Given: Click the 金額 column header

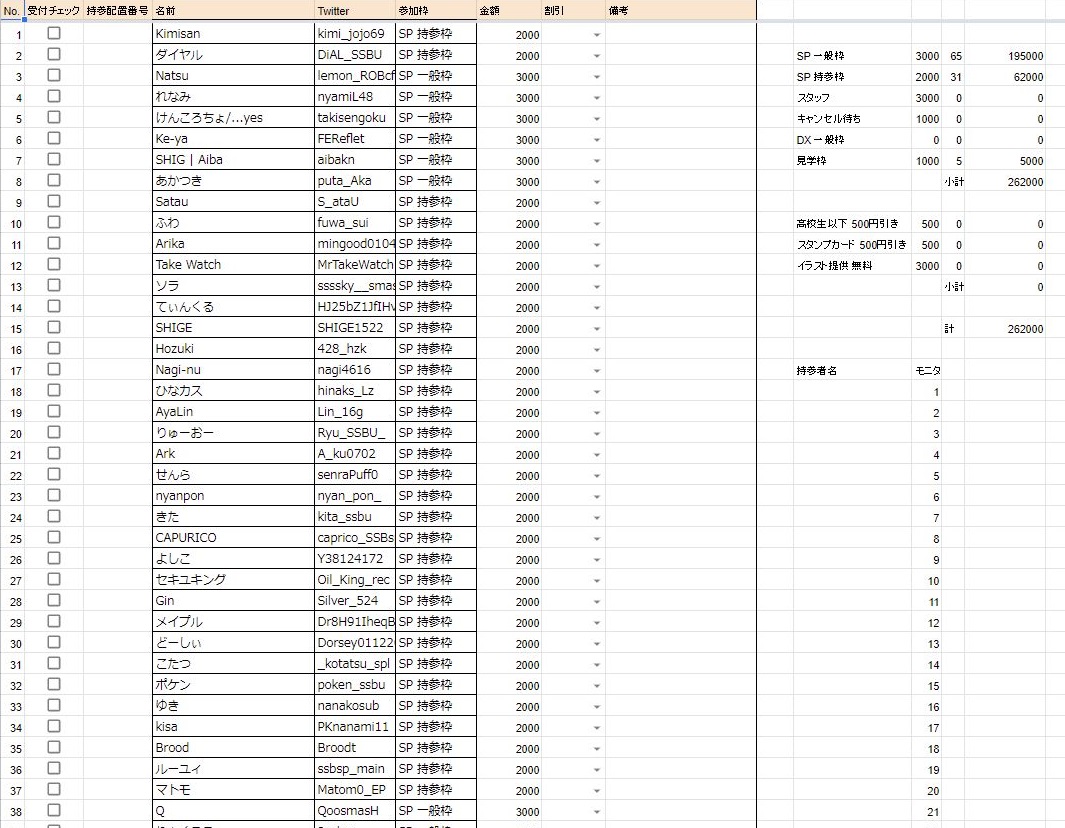Looking at the screenshot, I should (509, 11).
